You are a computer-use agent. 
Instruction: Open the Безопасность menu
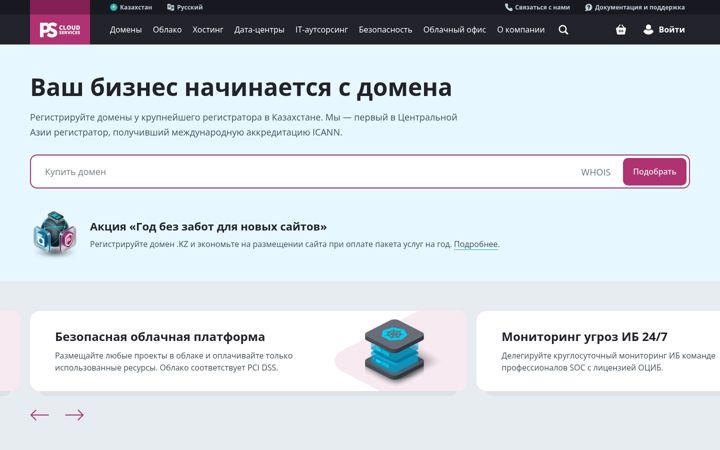385,30
